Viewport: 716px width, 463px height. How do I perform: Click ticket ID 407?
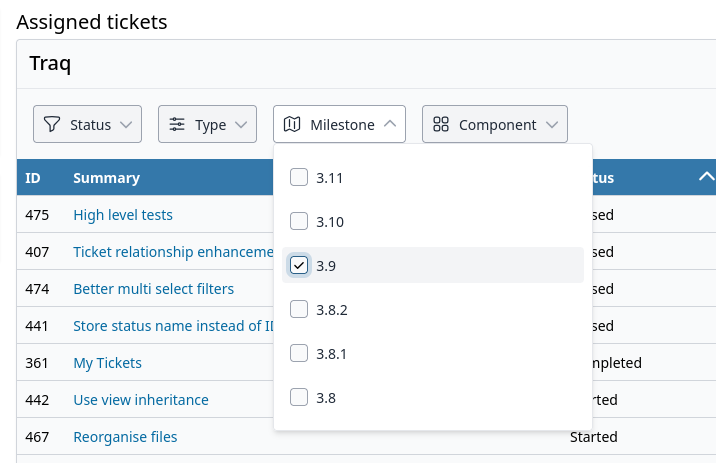click(x=37, y=252)
